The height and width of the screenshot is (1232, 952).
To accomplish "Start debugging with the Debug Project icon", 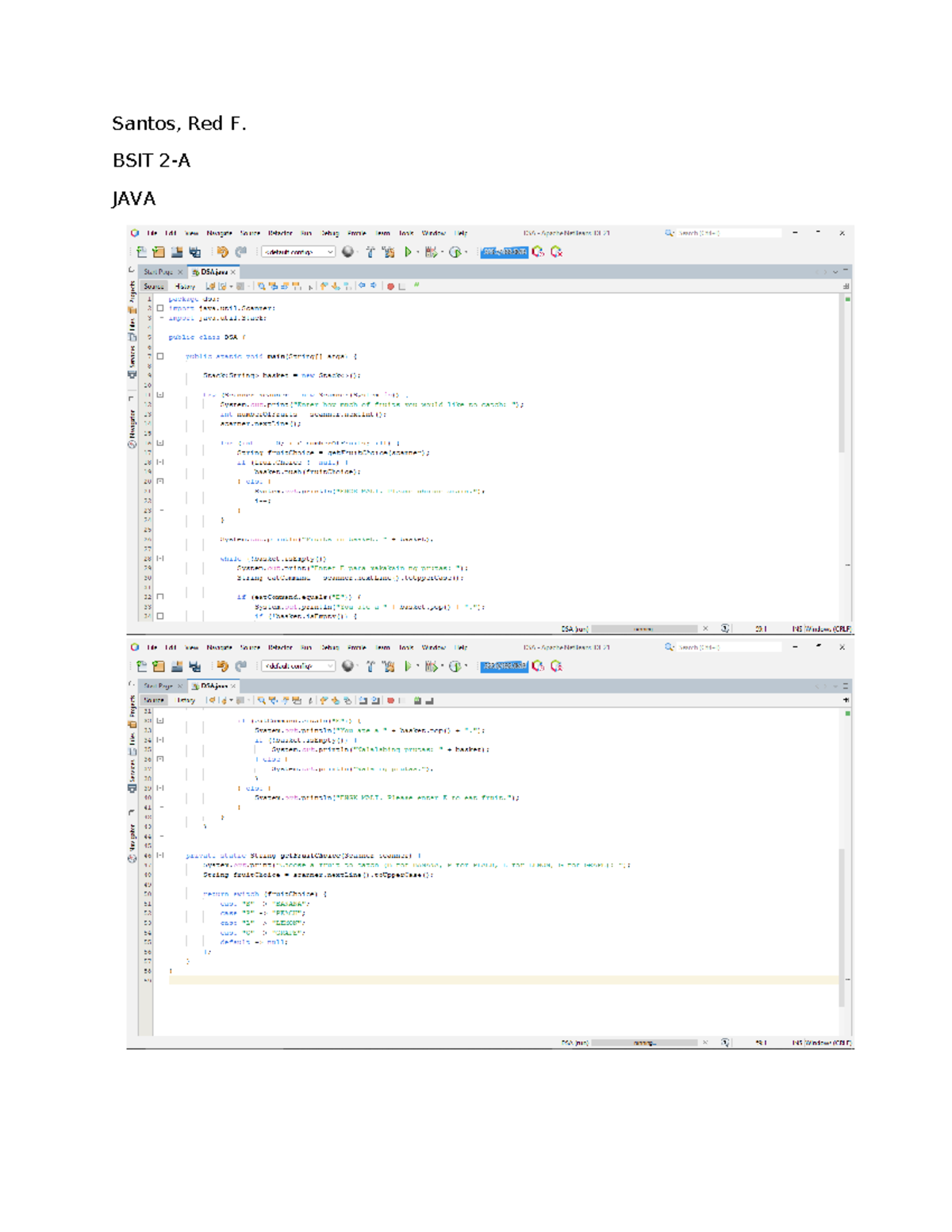I will pos(431,252).
